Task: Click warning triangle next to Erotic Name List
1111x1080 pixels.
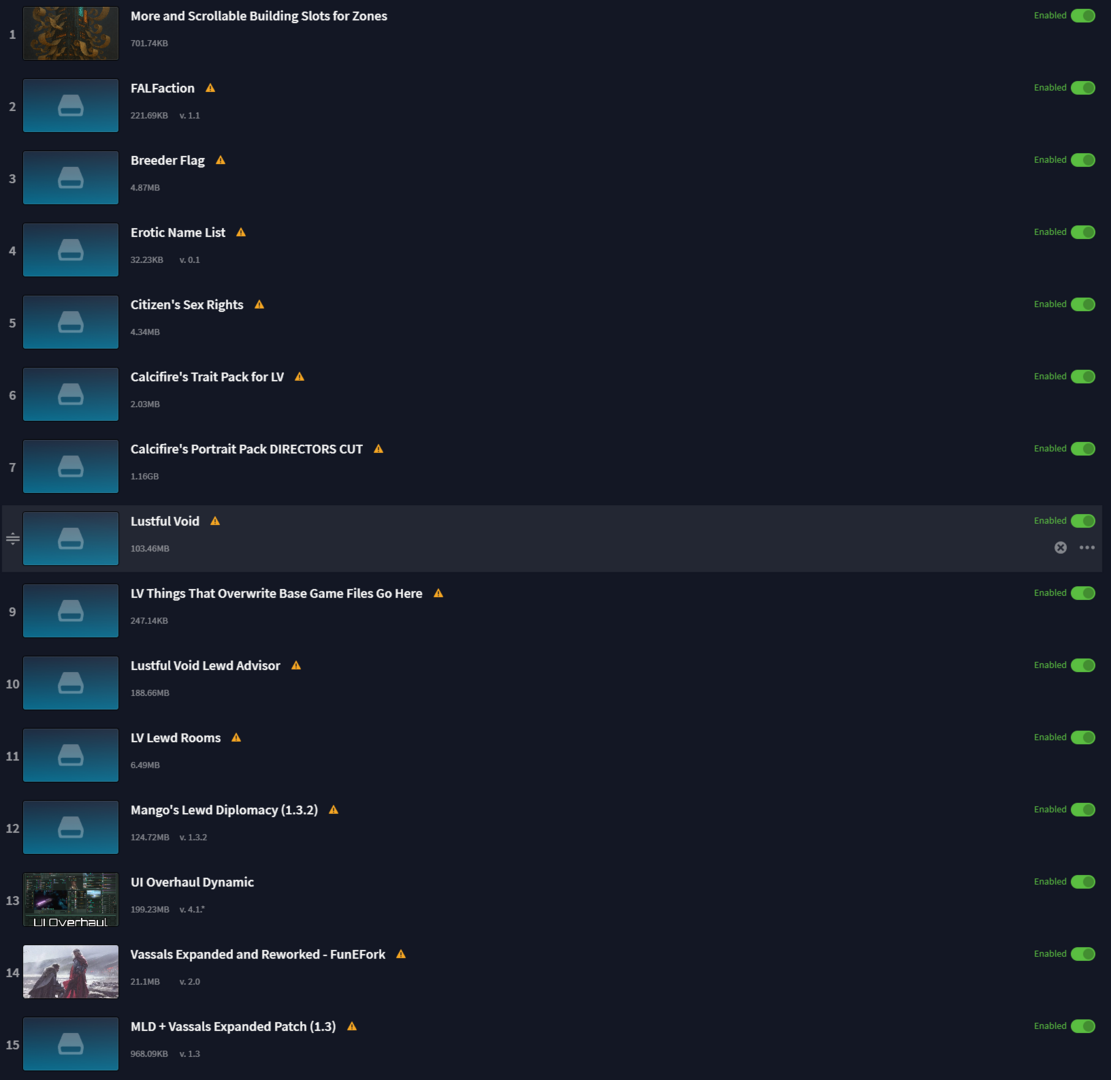Action: tap(241, 232)
